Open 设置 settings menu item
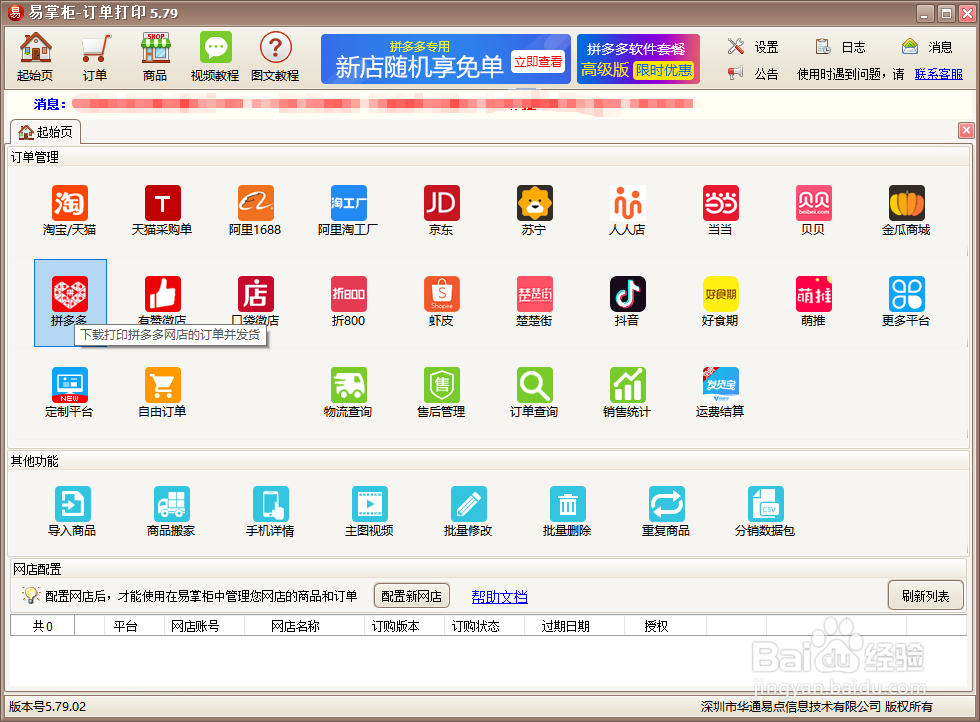 pyautogui.click(x=754, y=47)
